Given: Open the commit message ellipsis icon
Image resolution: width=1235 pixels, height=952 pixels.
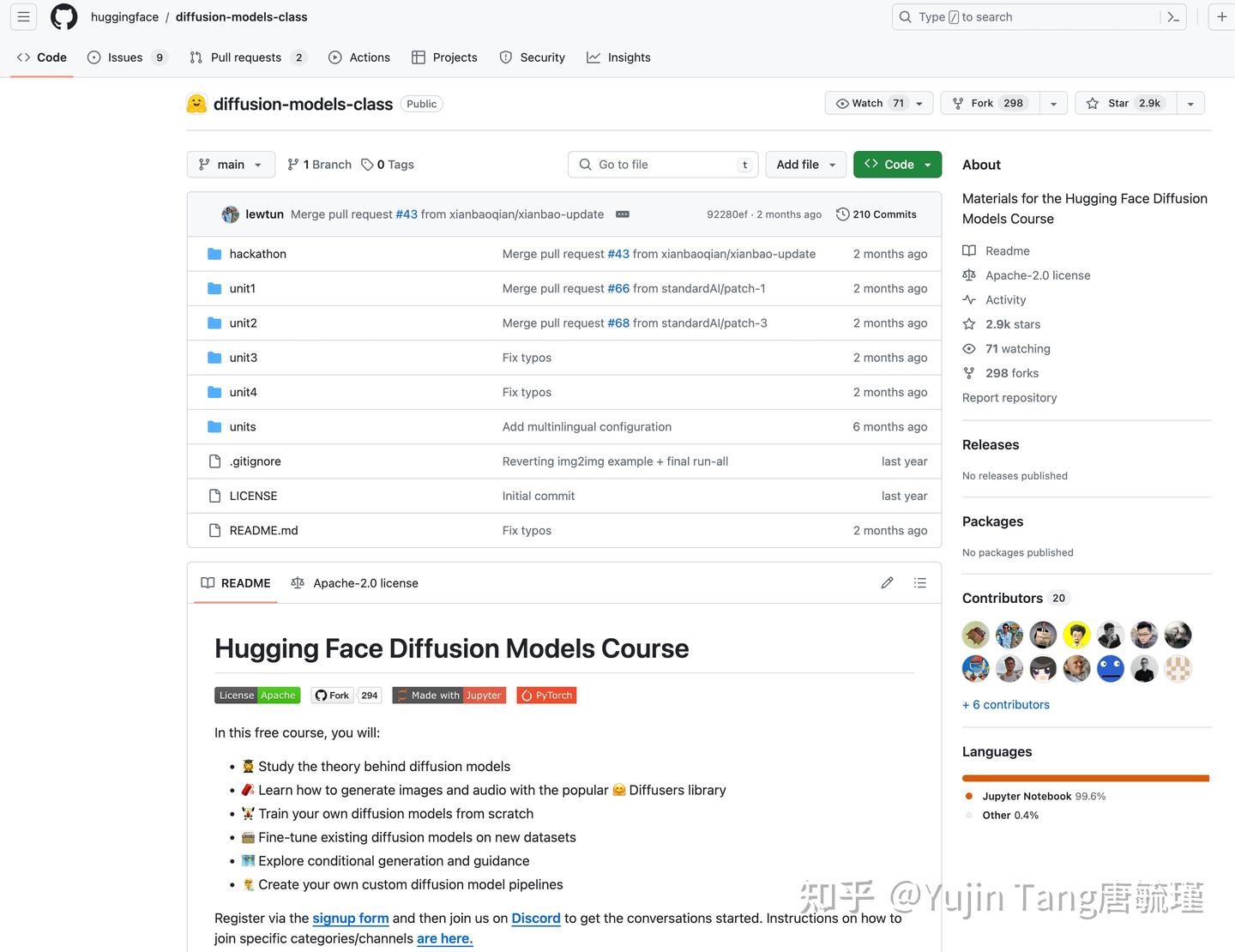Looking at the screenshot, I should point(622,214).
